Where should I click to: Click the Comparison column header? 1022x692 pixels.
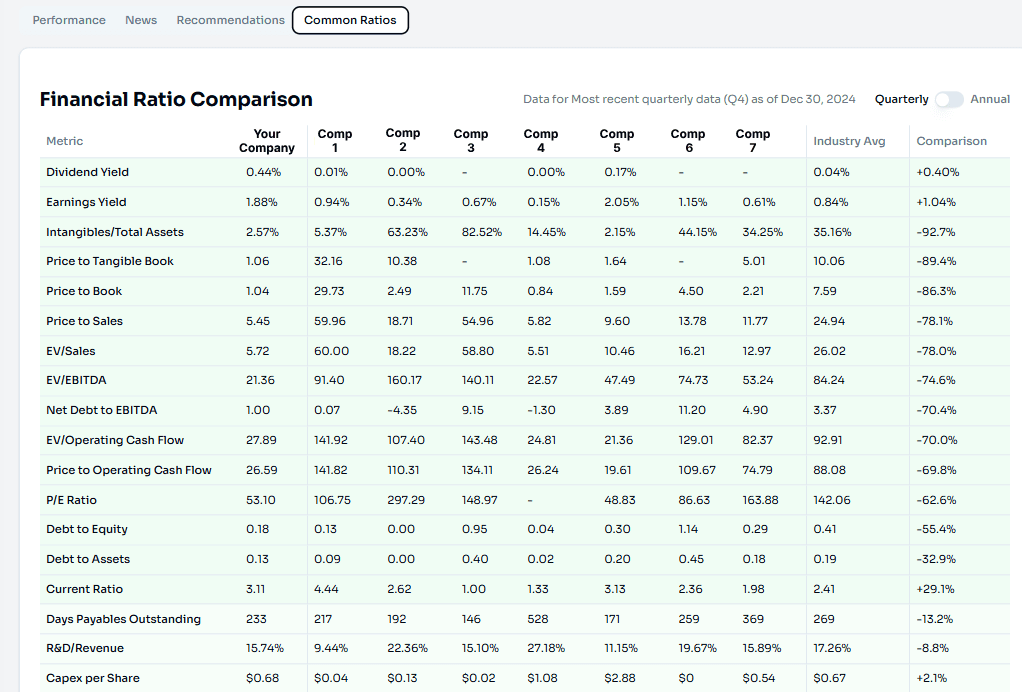(x=951, y=141)
